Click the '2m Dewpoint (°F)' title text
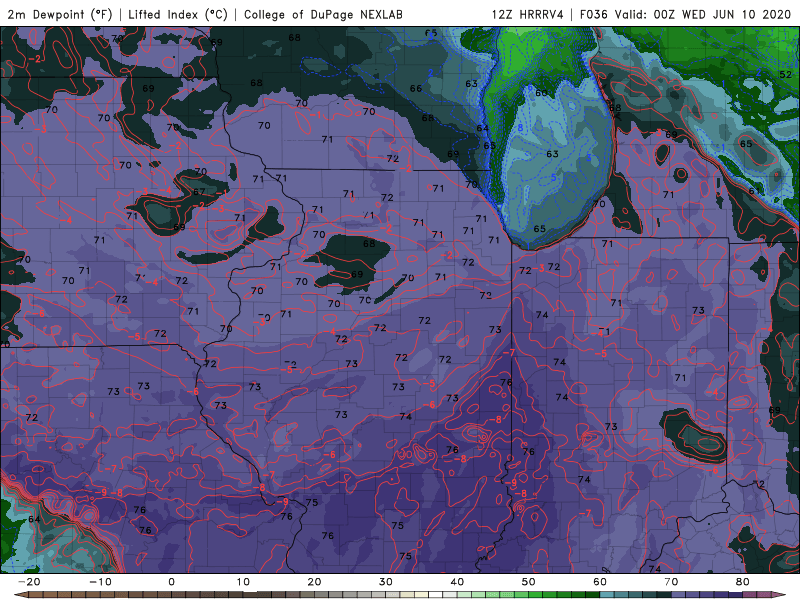Viewport: 800px width, 600px height. (60, 14)
